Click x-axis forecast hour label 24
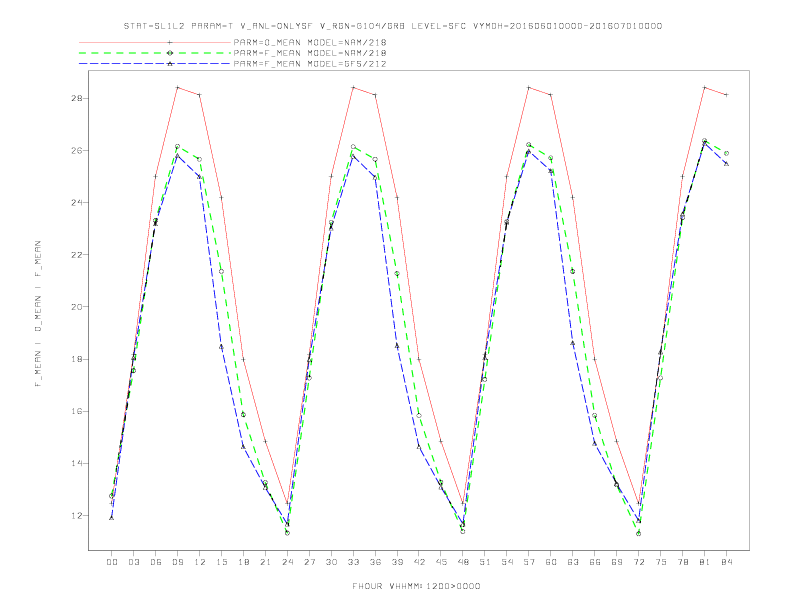Screen dimensions: 792x612 point(287,562)
